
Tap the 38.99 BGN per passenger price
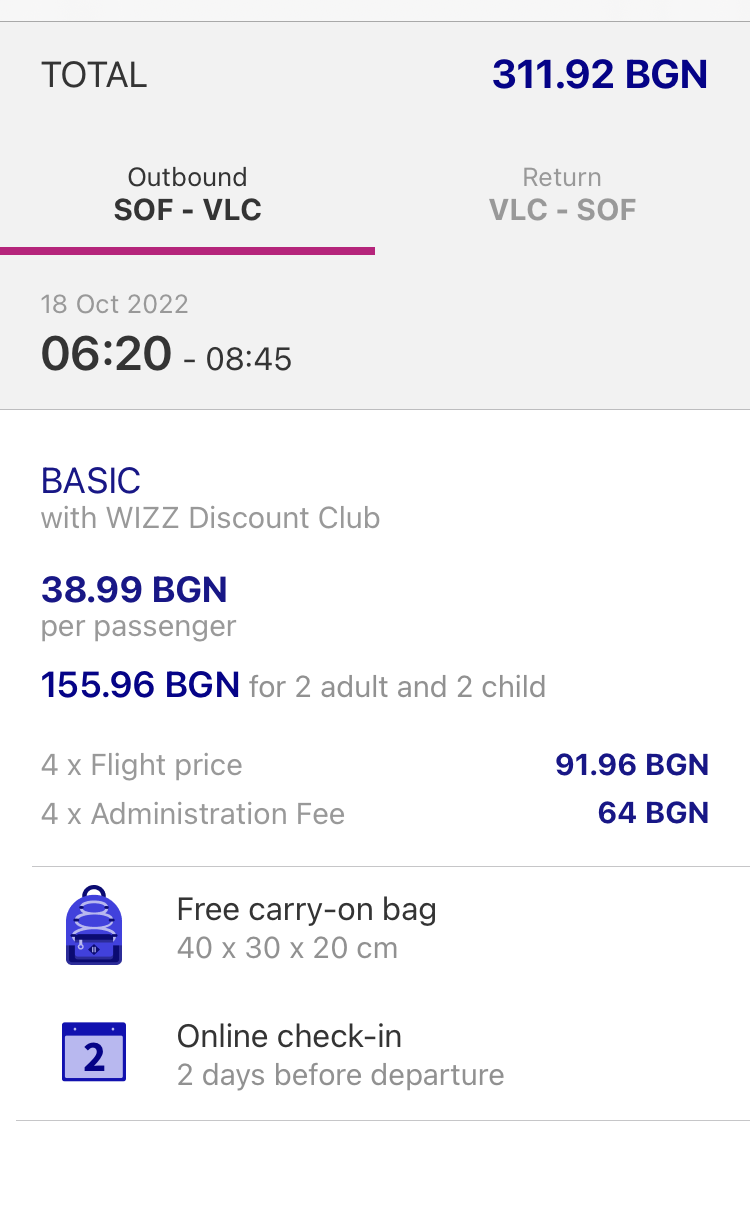point(134,590)
